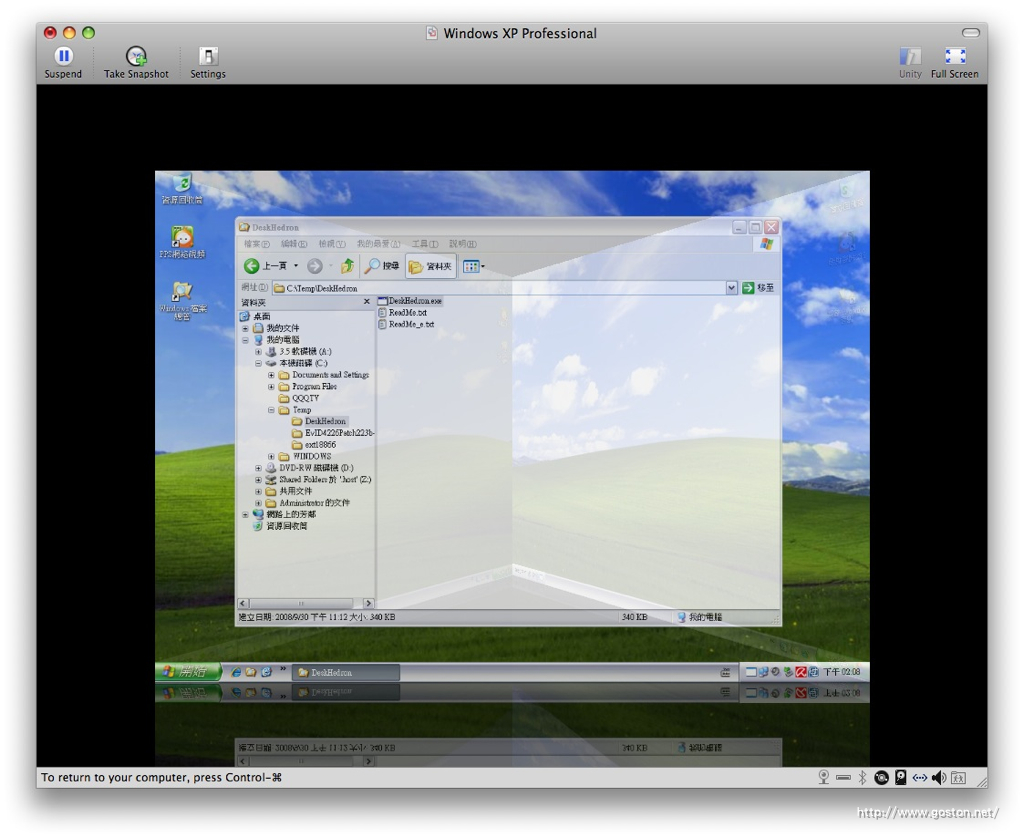Open the VMware Settings panel
Image resolution: width=1024 pixels, height=838 pixels.
tap(208, 63)
